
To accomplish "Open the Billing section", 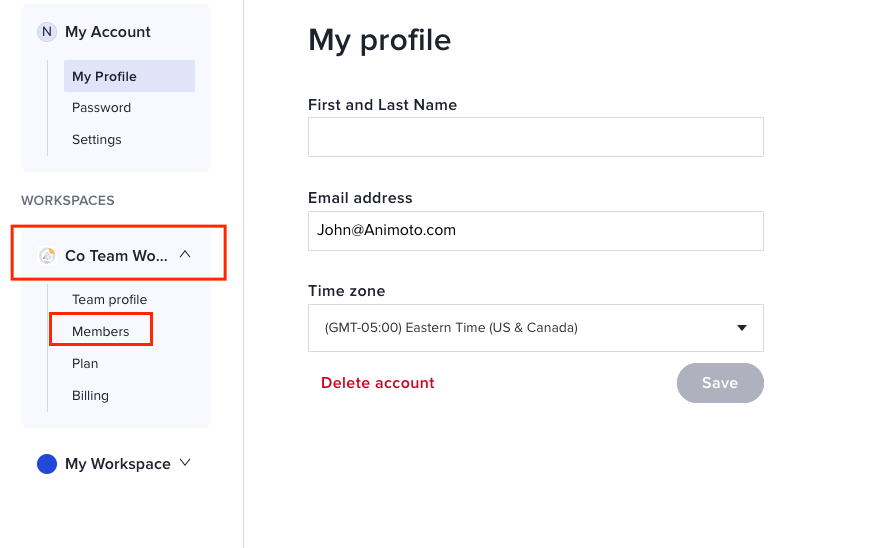I will tap(90, 395).
